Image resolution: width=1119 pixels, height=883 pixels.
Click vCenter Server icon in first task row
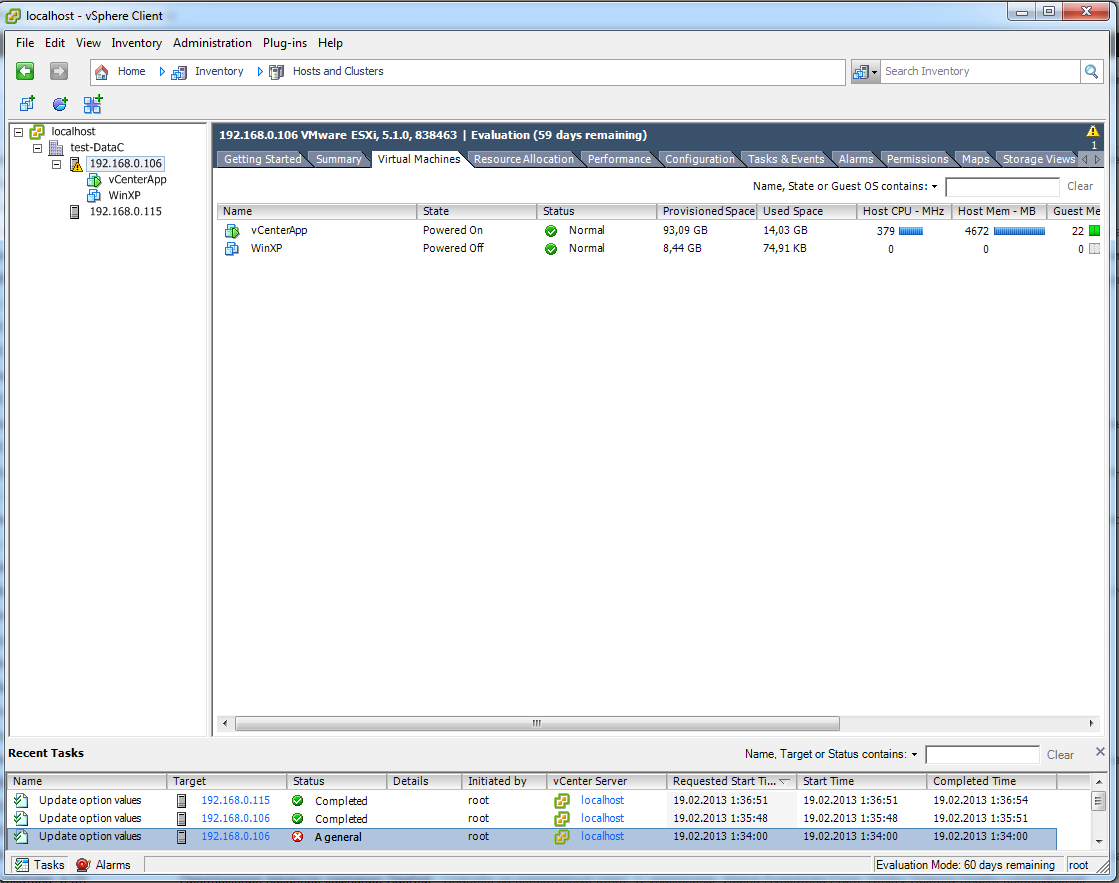tap(562, 801)
